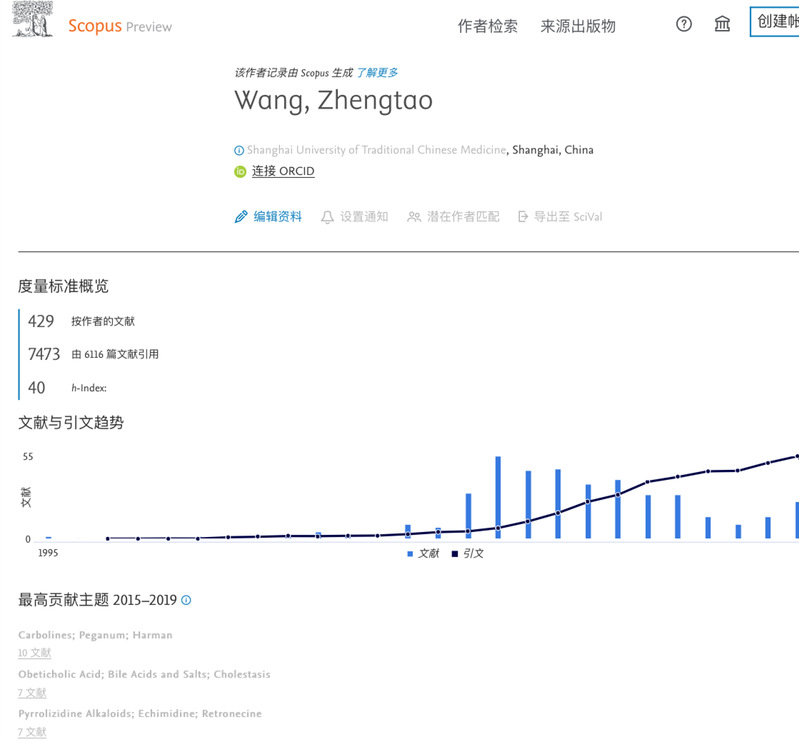
Task: Click the green ORCID iD icon
Action: coord(240,171)
